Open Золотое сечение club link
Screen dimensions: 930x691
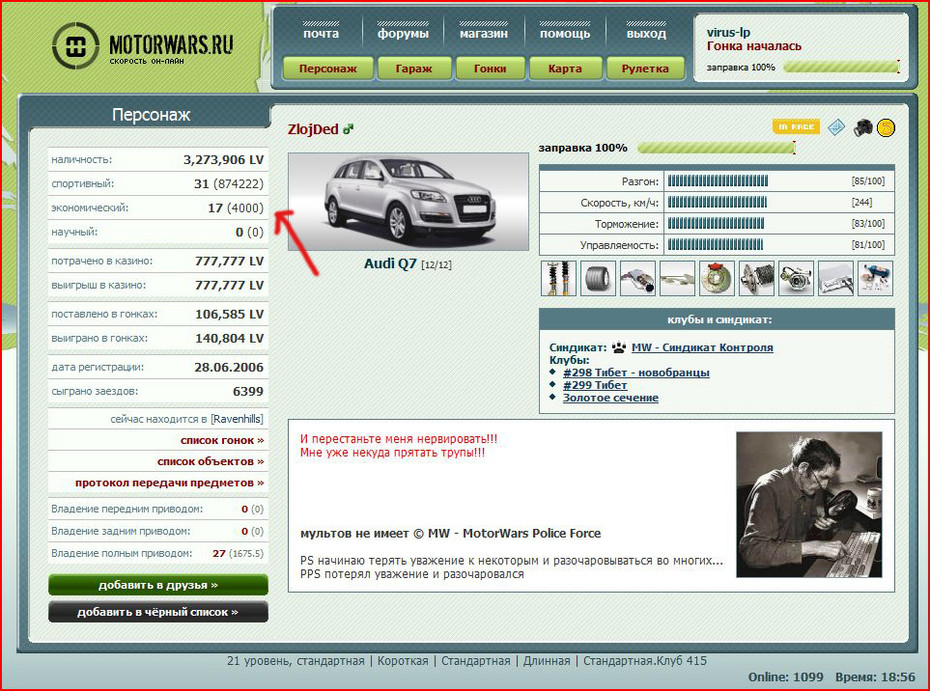click(610, 397)
